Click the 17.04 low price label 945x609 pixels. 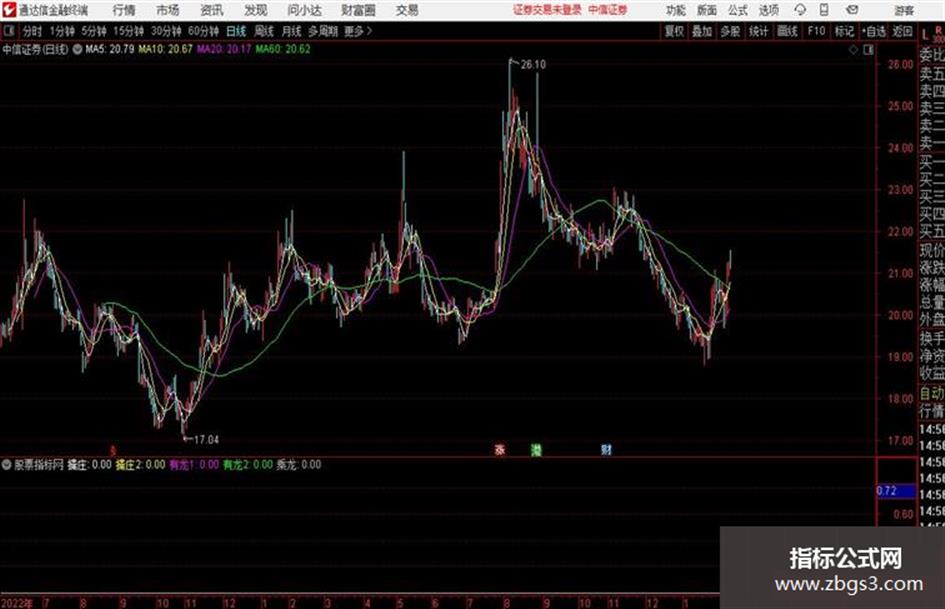point(206,440)
